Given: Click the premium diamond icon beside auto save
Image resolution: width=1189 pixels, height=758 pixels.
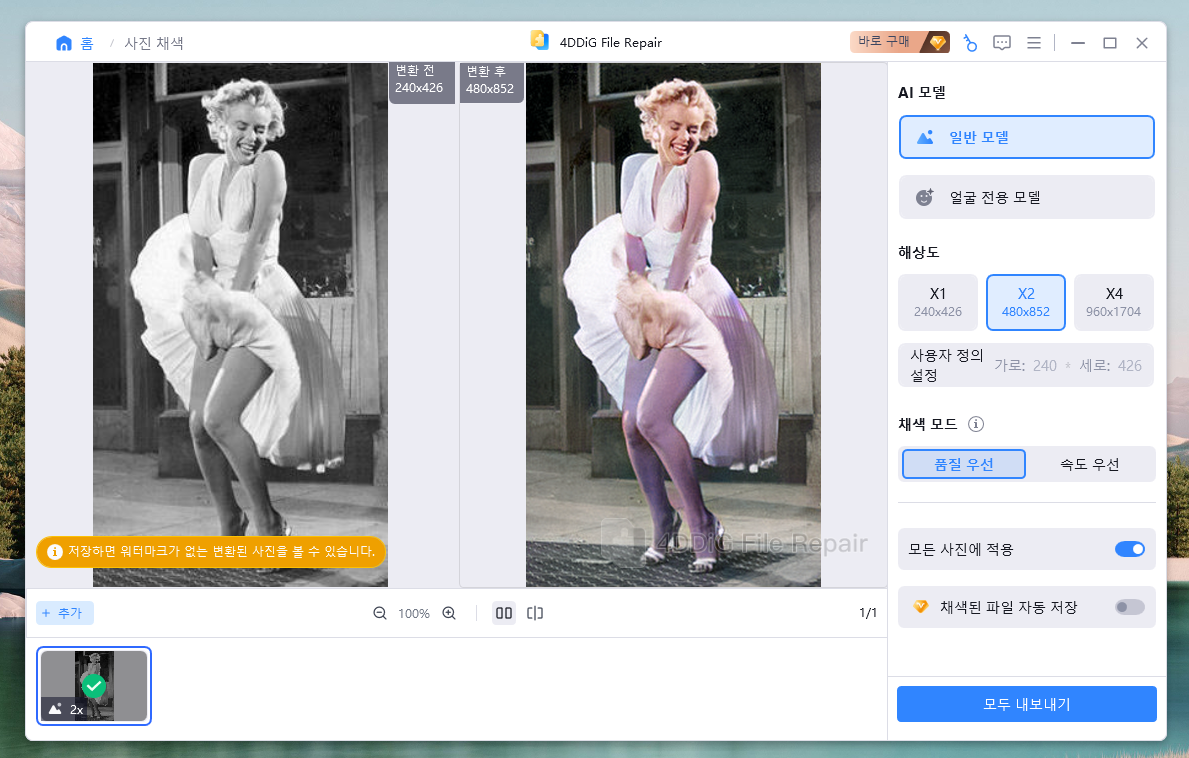Looking at the screenshot, I should 921,606.
